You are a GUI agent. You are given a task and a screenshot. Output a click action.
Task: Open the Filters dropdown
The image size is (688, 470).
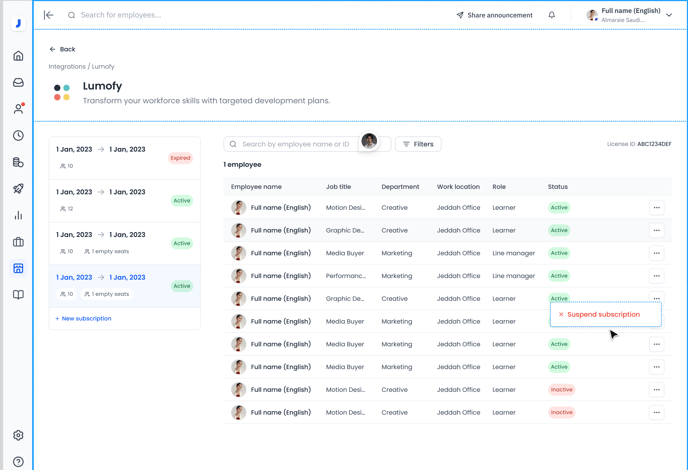pos(418,144)
